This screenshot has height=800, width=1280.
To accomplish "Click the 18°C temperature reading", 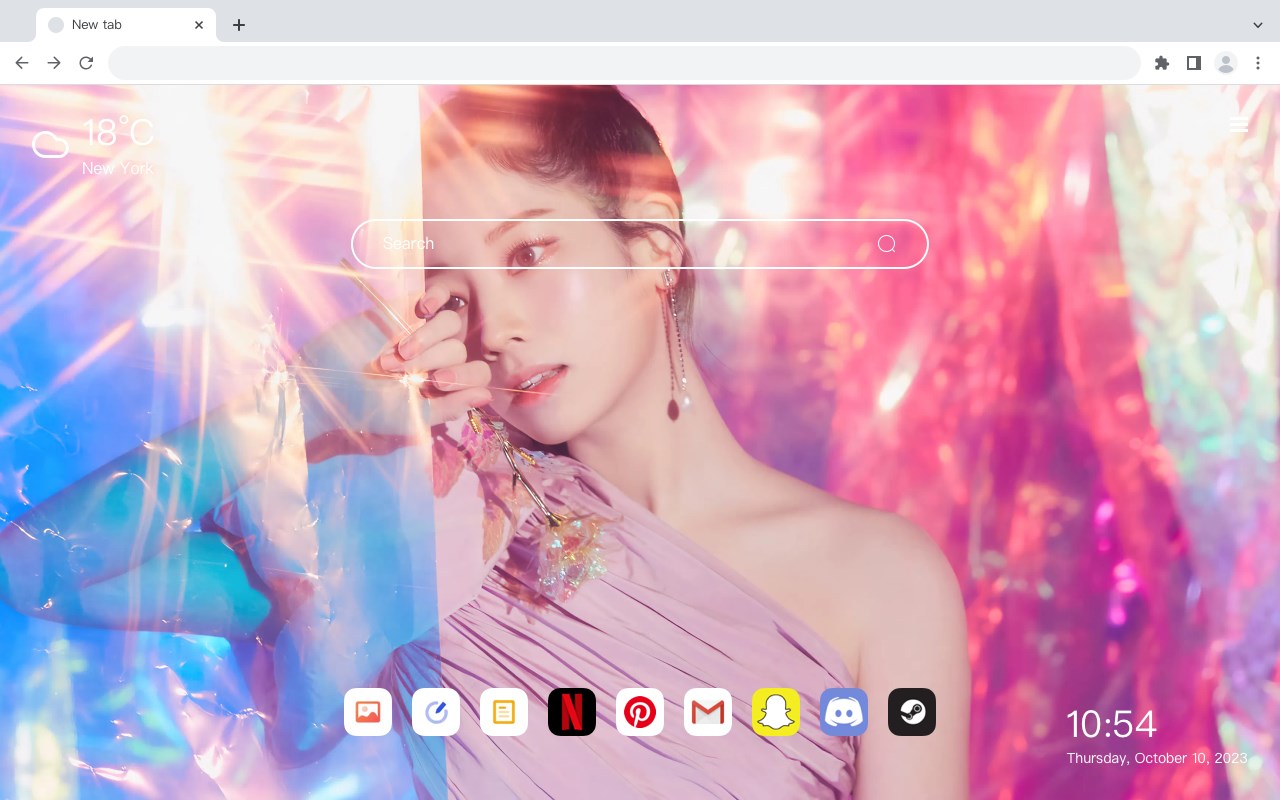I will [x=118, y=134].
